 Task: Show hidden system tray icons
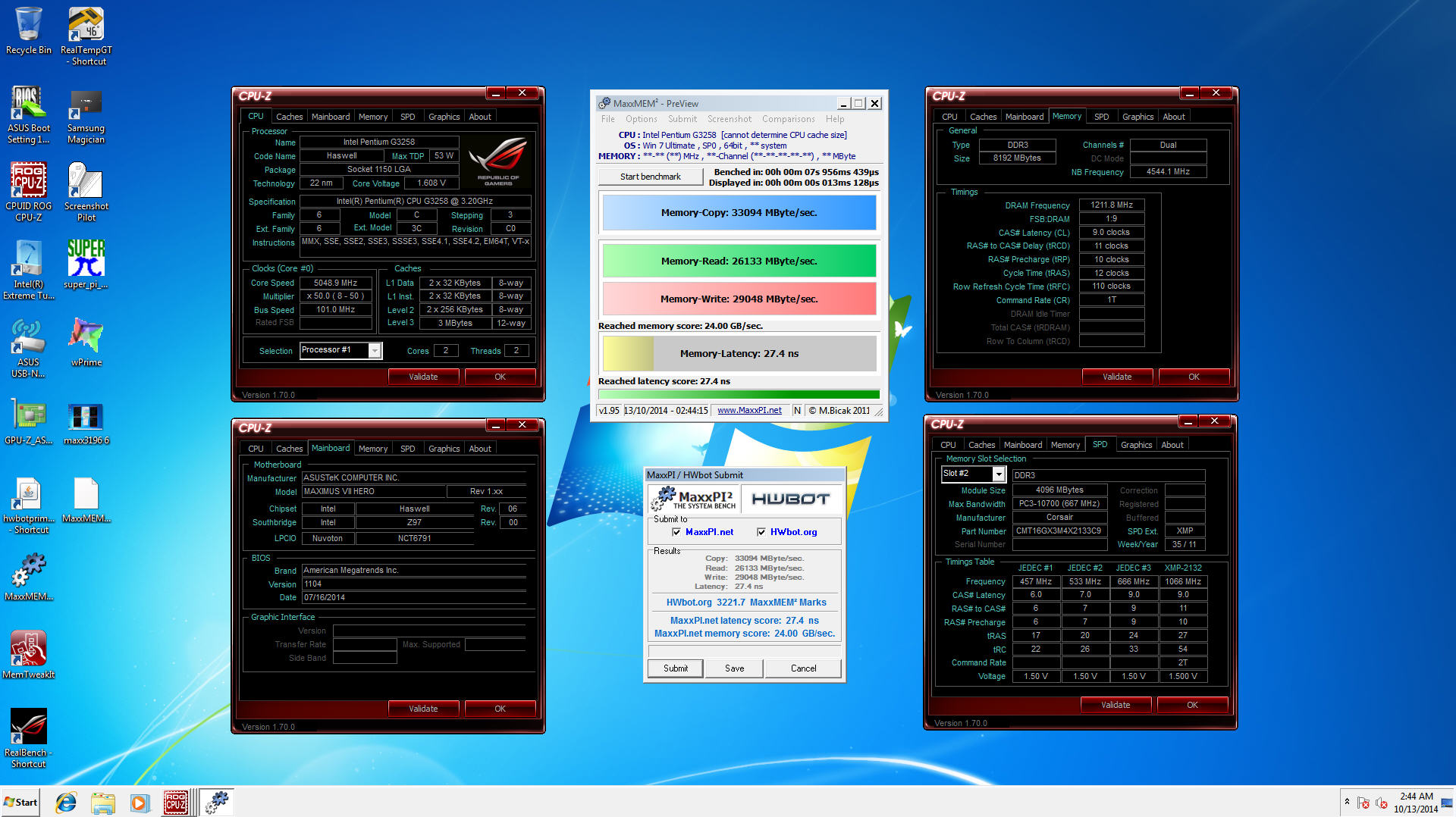pyautogui.click(x=1347, y=802)
